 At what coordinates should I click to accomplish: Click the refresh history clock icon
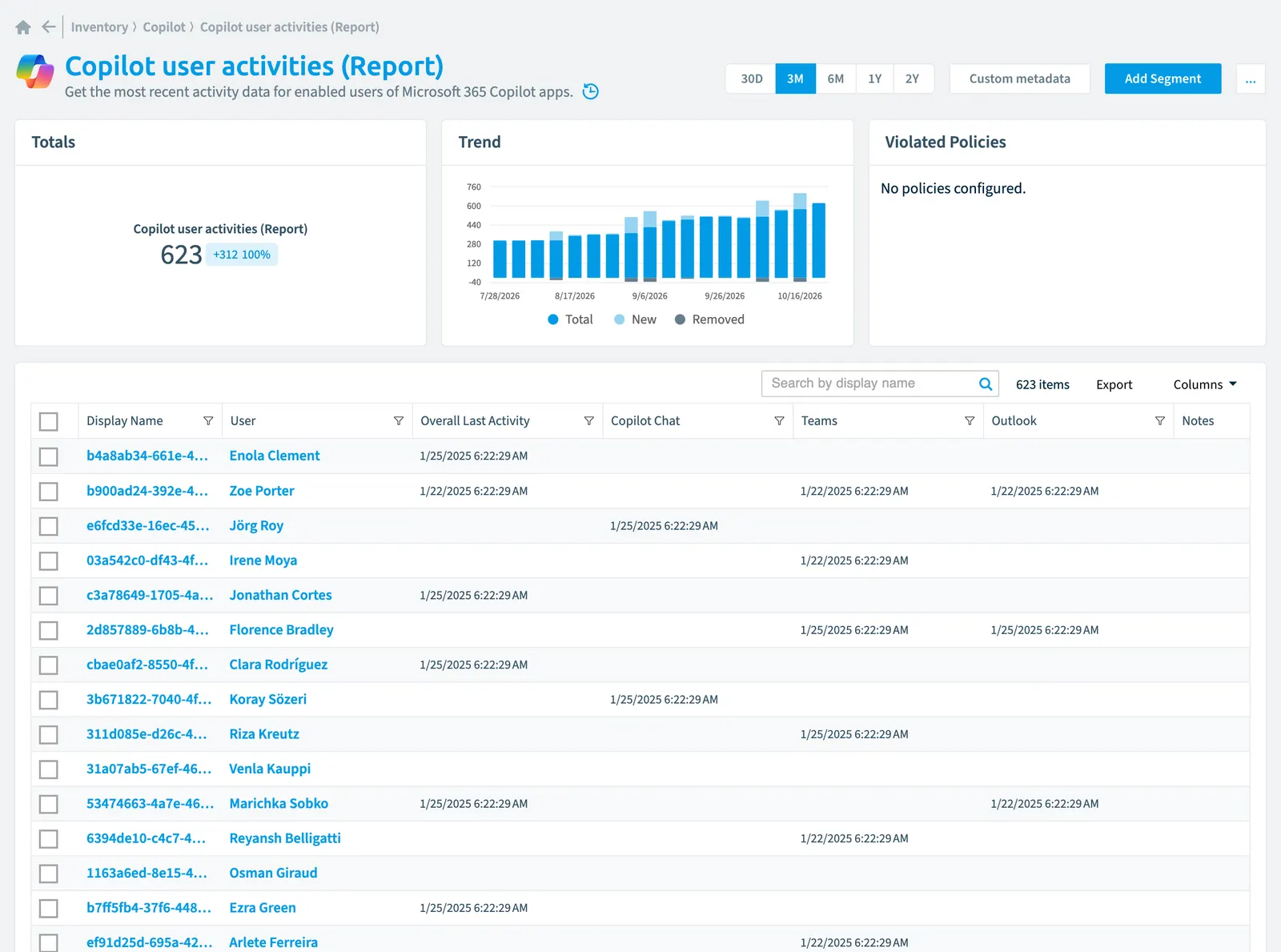[x=591, y=91]
